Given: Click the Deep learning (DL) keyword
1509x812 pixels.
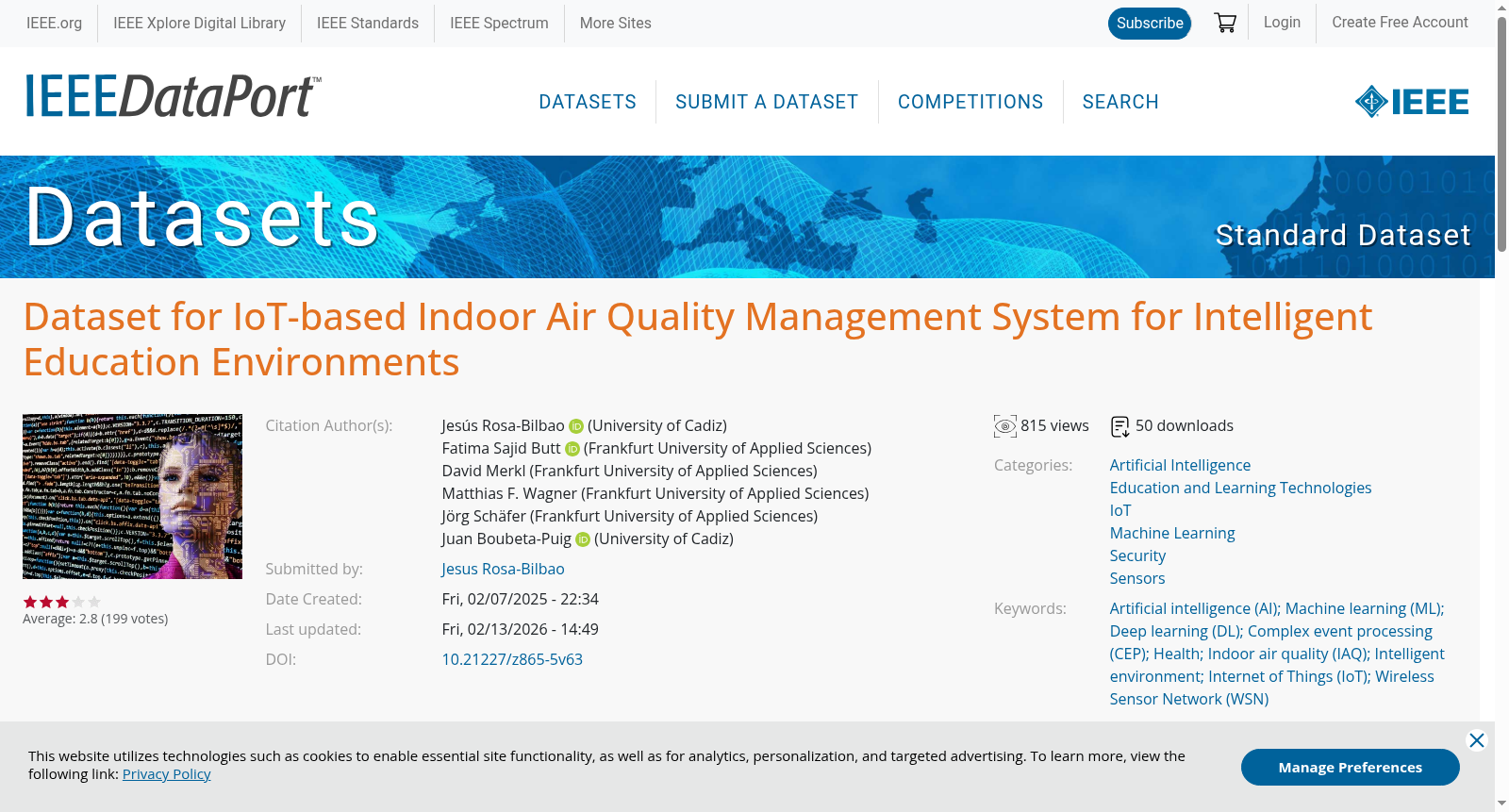Looking at the screenshot, I should coord(1175,632).
